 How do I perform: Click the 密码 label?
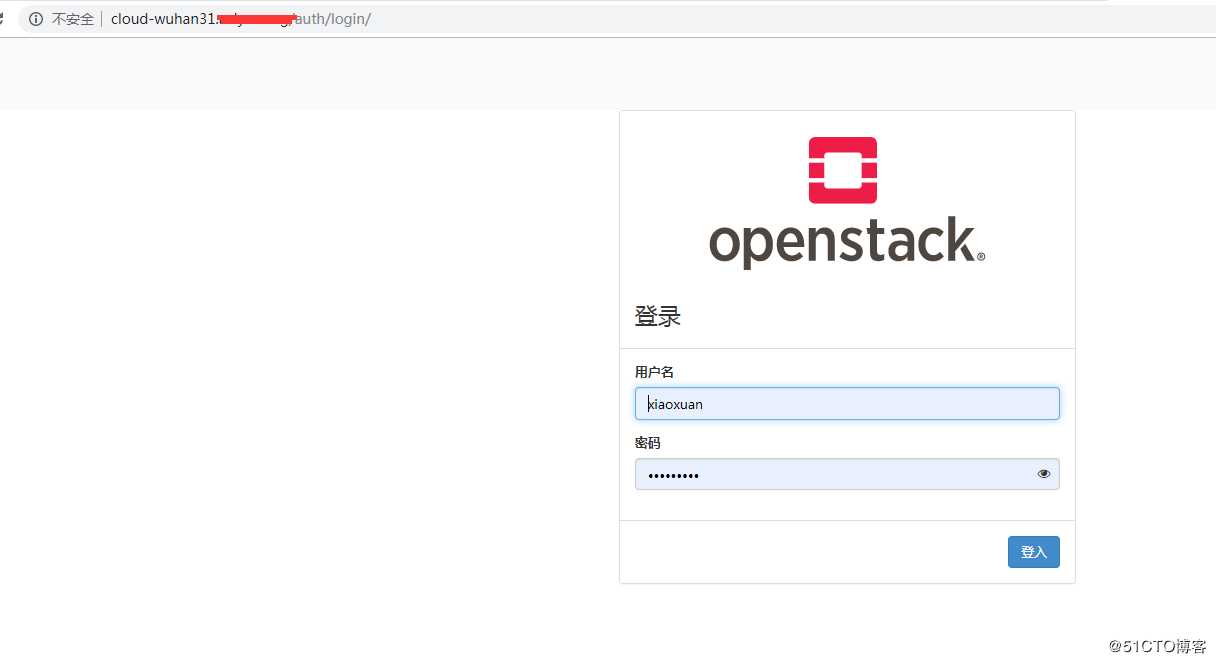(647, 443)
